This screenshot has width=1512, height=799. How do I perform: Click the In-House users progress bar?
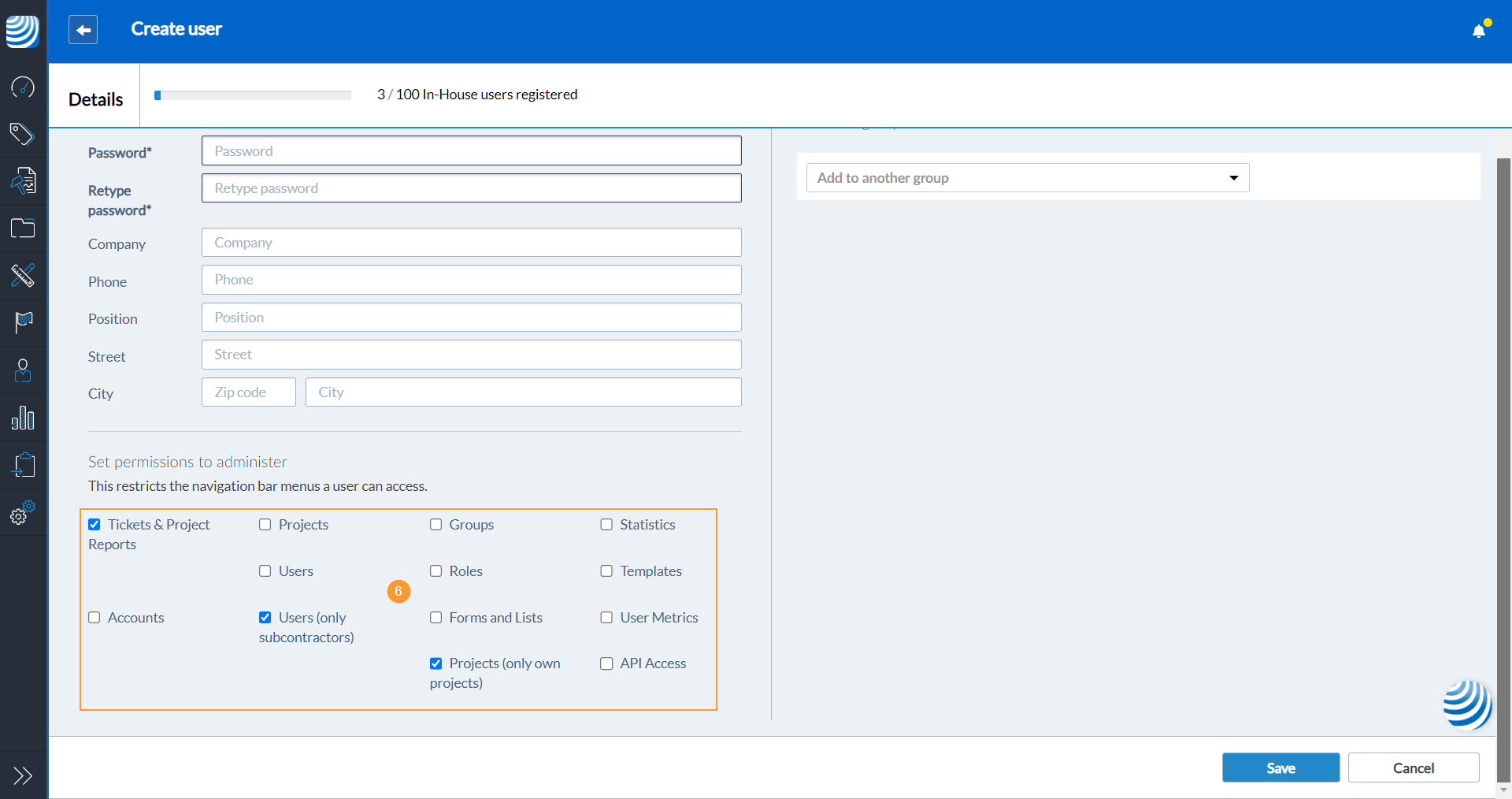[253, 95]
